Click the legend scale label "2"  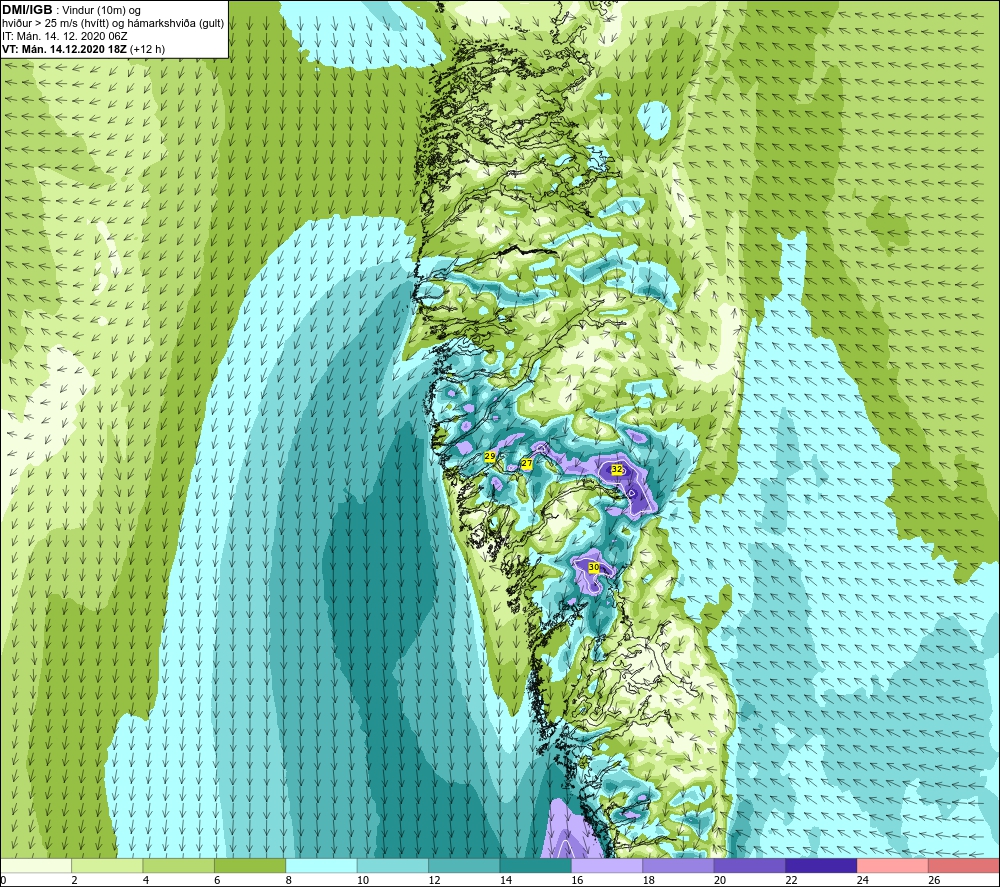click(x=75, y=880)
